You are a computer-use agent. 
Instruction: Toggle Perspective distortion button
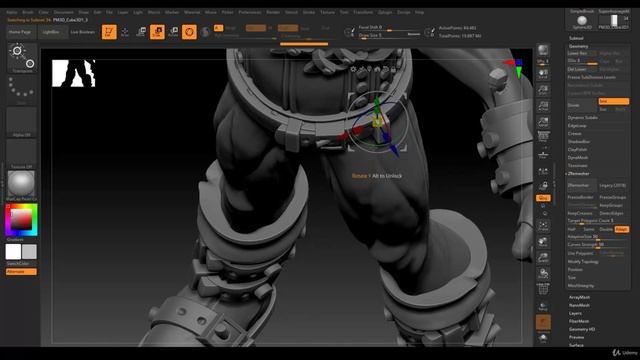(543, 137)
